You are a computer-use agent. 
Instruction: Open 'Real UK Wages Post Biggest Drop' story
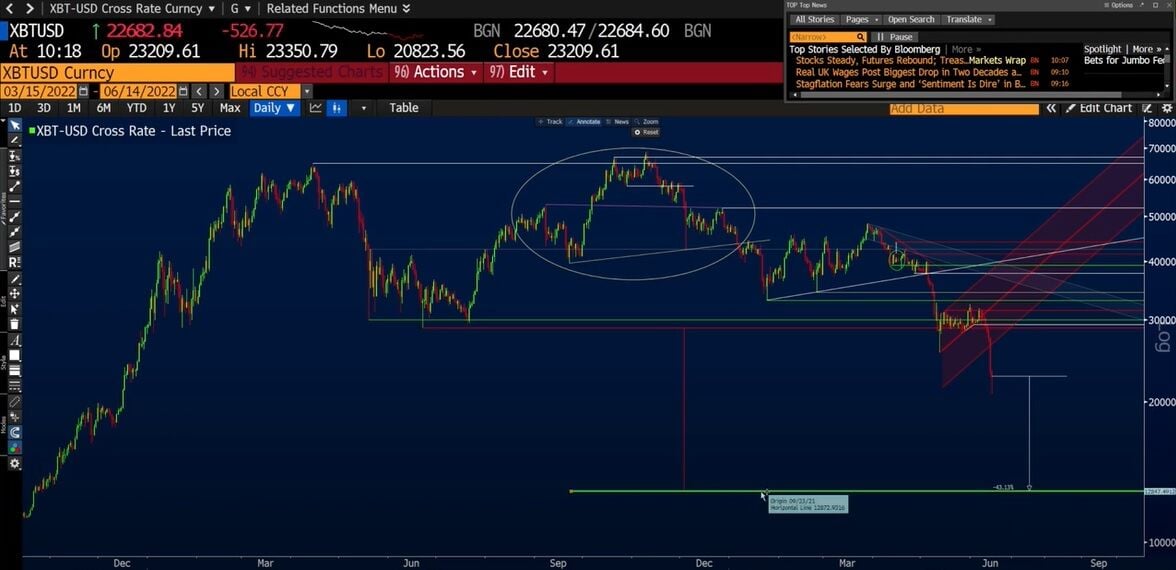(909, 72)
